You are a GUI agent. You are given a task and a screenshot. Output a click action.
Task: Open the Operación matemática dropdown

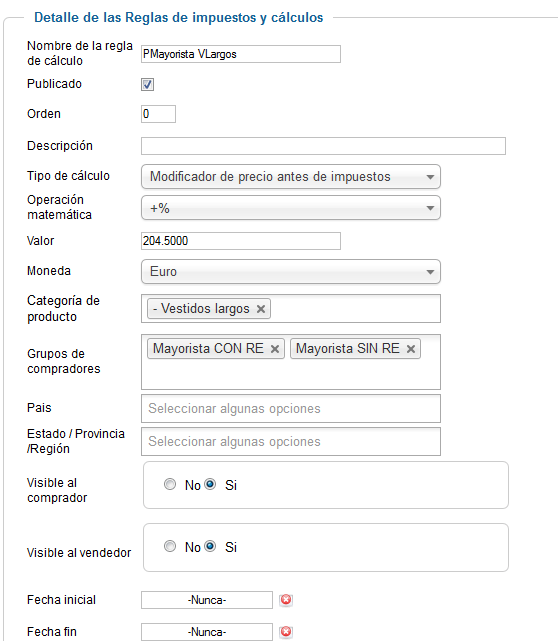point(291,208)
